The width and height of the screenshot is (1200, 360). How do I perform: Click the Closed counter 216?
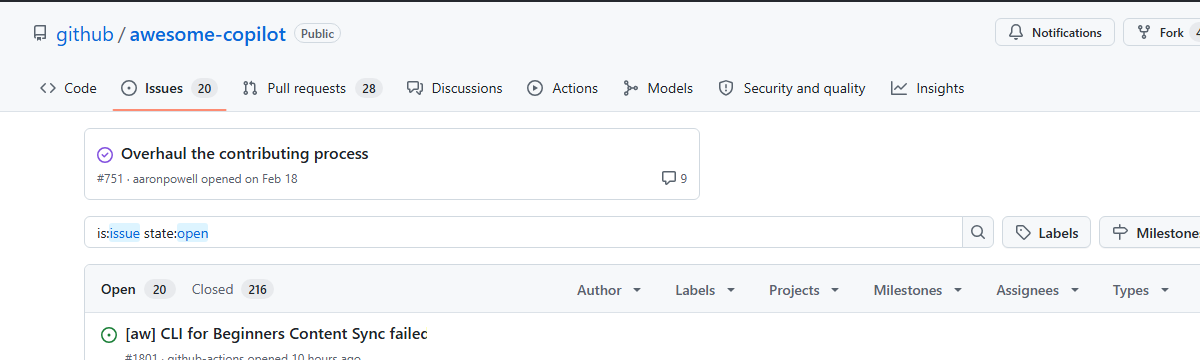(x=257, y=290)
